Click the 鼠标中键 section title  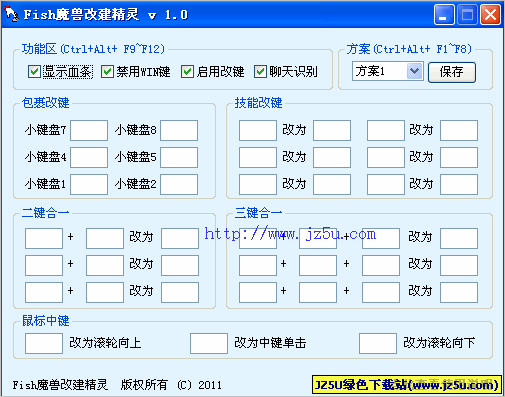pyautogui.click(x=46, y=321)
